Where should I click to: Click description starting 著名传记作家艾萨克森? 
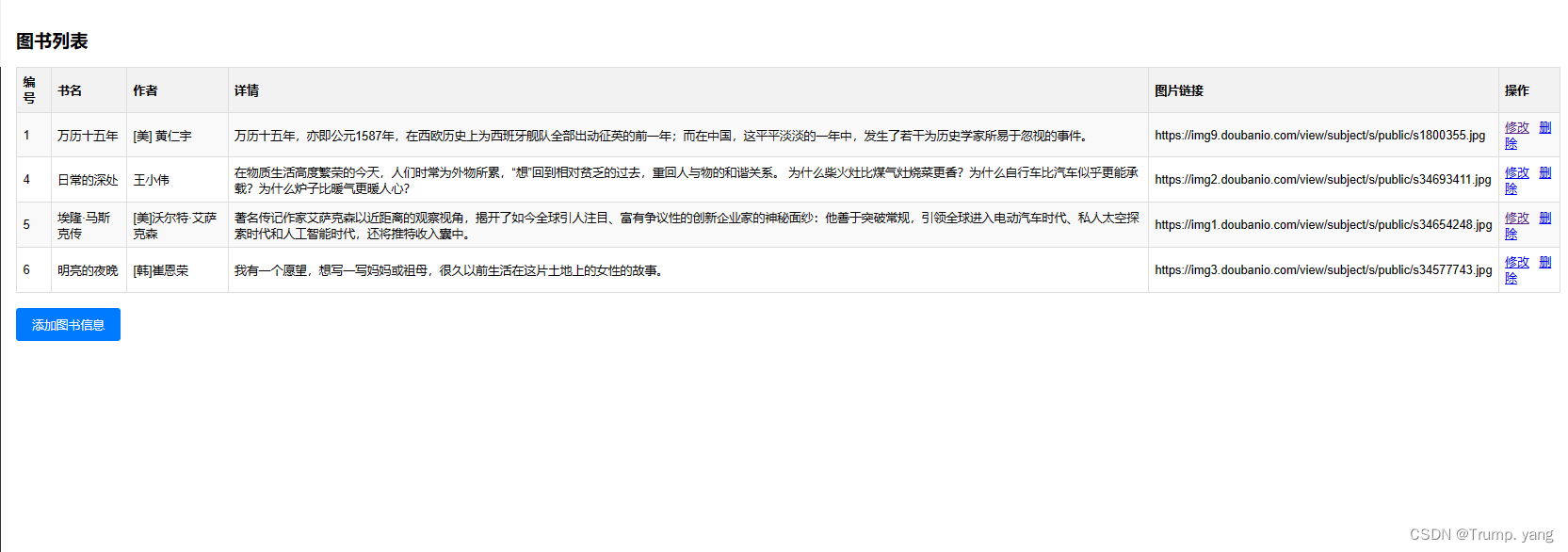pos(687,225)
